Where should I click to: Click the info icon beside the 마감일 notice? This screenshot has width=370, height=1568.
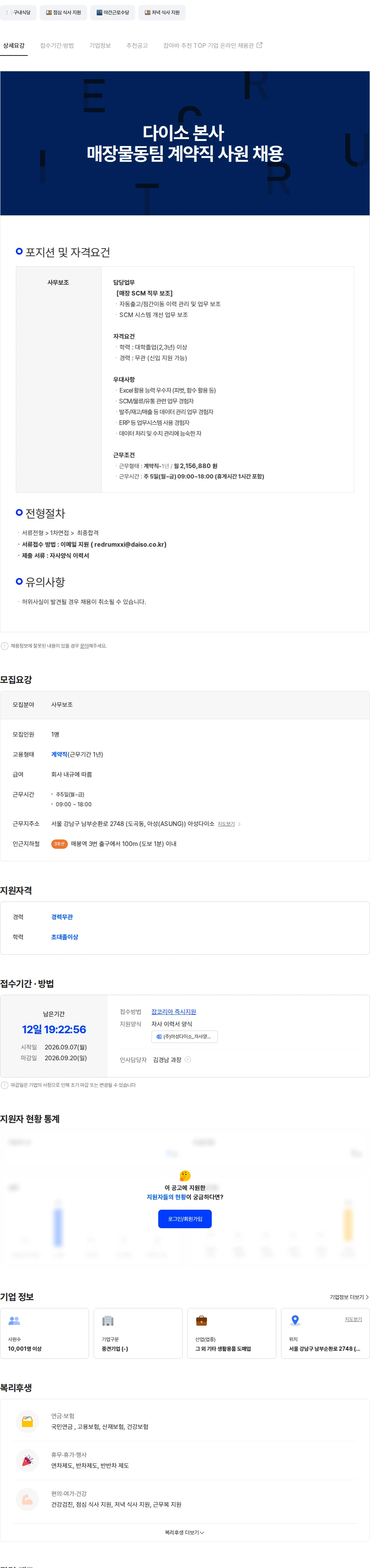click(5, 1085)
